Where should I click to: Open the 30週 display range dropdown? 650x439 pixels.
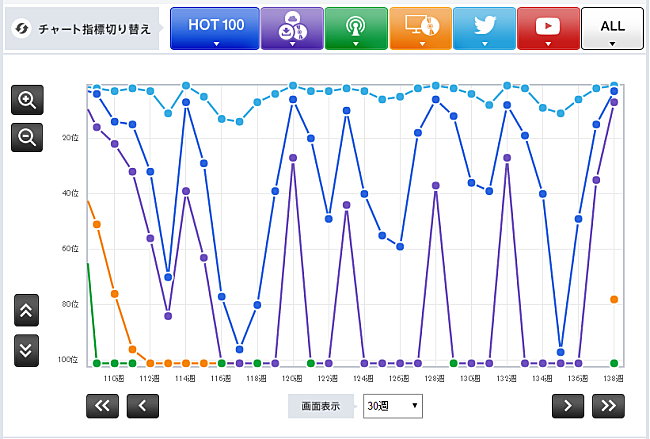click(x=393, y=406)
